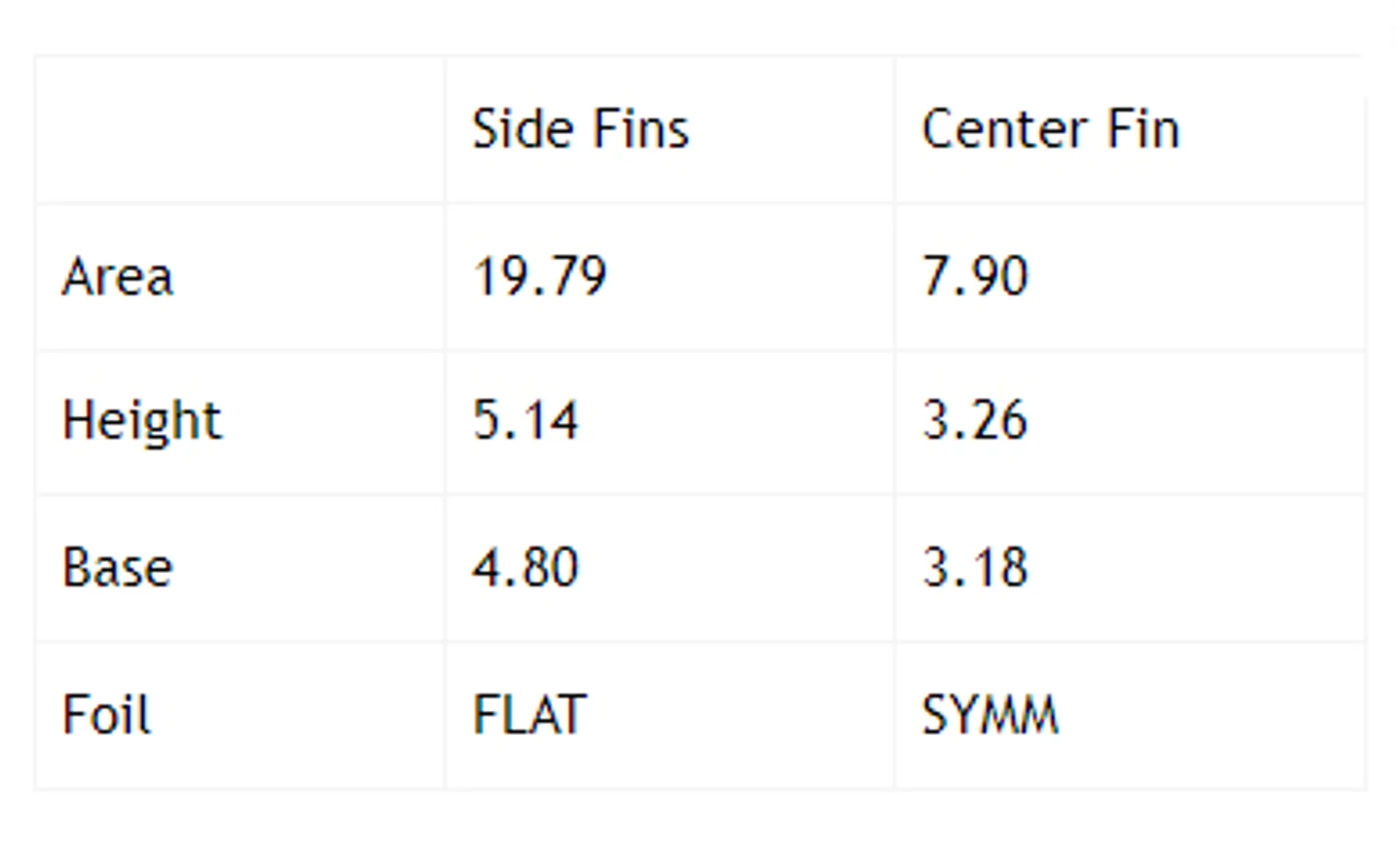Select the SYMM foil cell
Viewport: 1400px width, 845px height.
pos(989,714)
